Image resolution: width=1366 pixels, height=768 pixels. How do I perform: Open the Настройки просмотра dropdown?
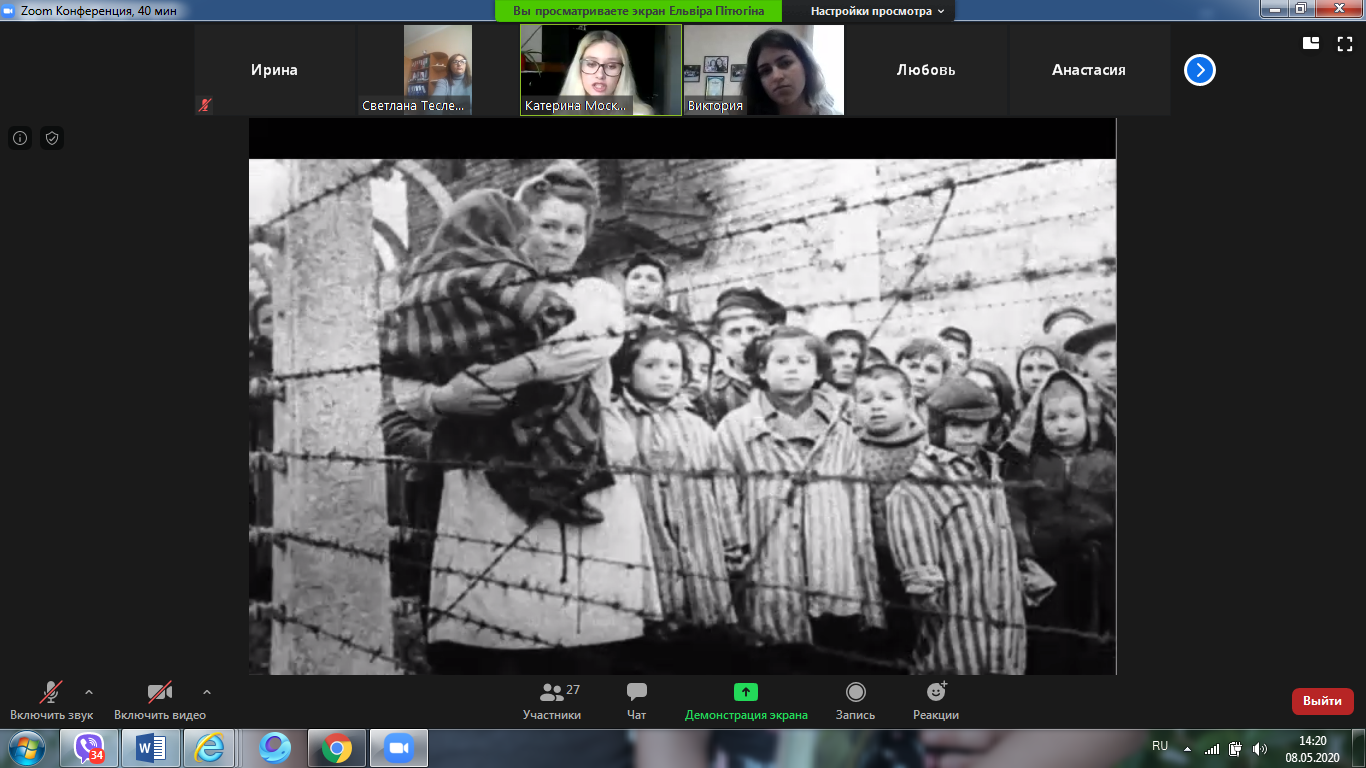click(x=877, y=11)
